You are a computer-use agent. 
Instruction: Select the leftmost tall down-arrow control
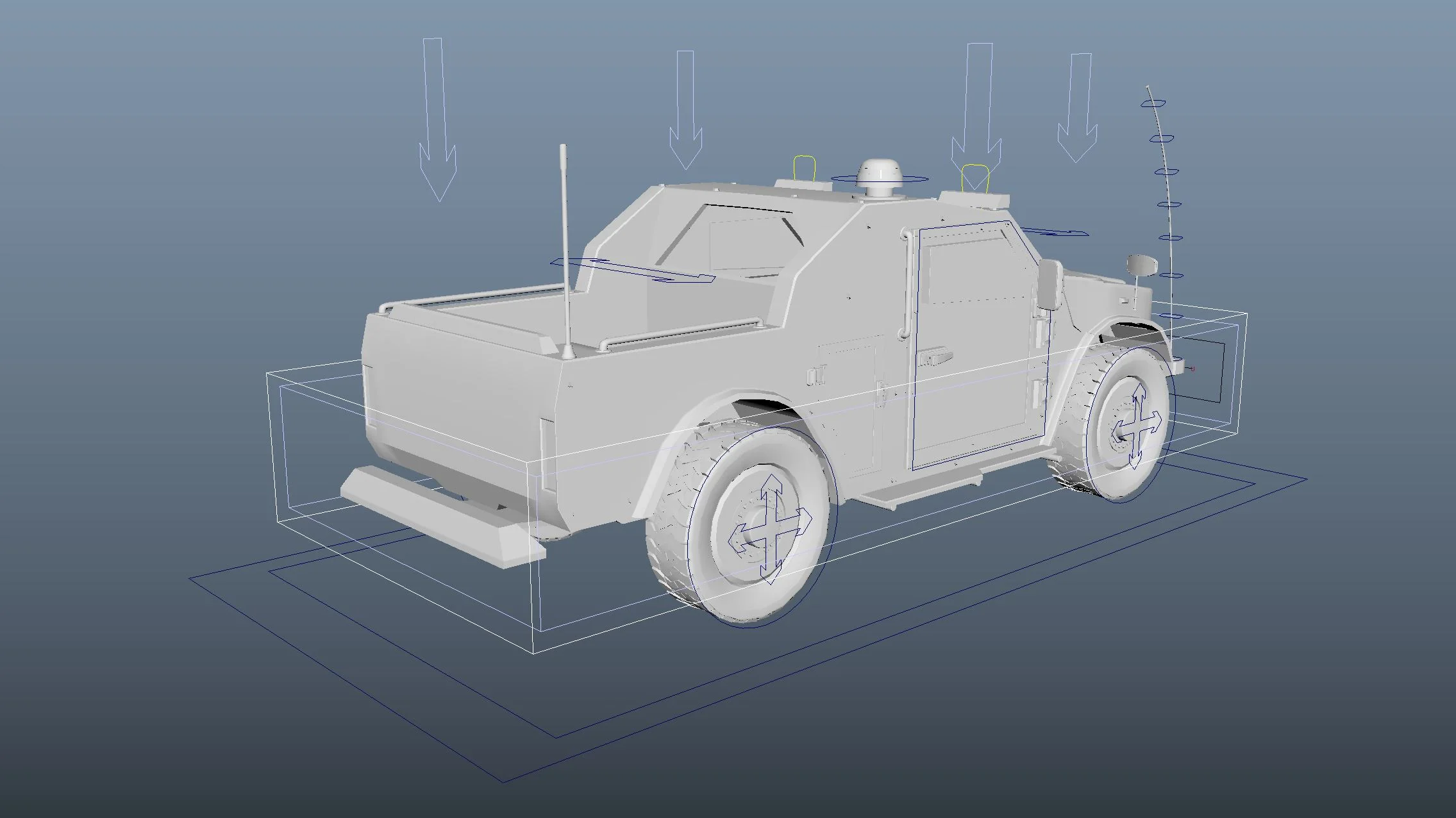pos(438,122)
